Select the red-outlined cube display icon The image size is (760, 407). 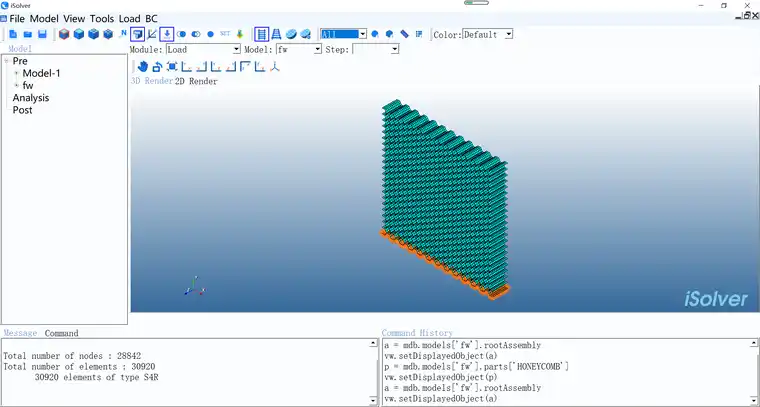point(64,34)
